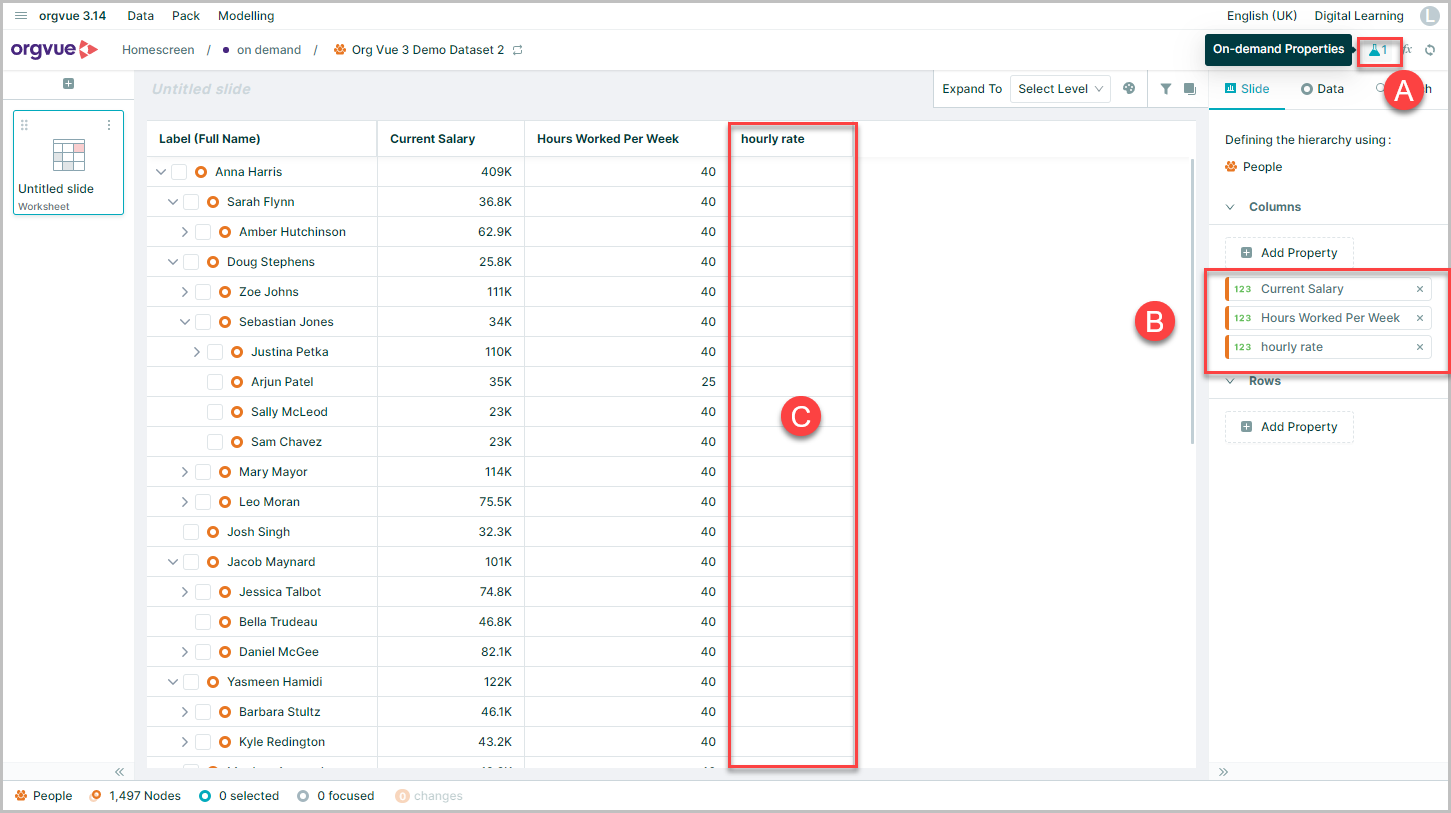This screenshot has width=1451, height=813.
Task: Tick the checkbox for Bella Trudeau
Action: (x=203, y=622)
